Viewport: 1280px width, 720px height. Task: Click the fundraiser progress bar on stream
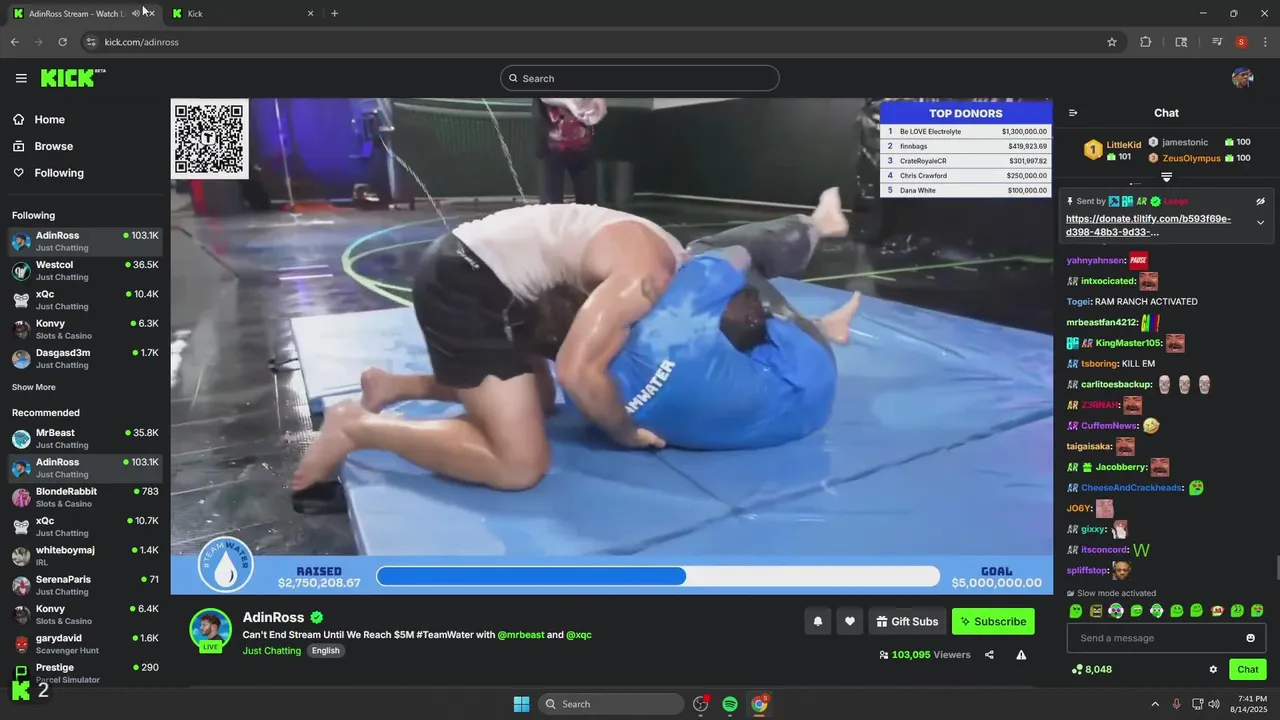click(x=658, y=576)
